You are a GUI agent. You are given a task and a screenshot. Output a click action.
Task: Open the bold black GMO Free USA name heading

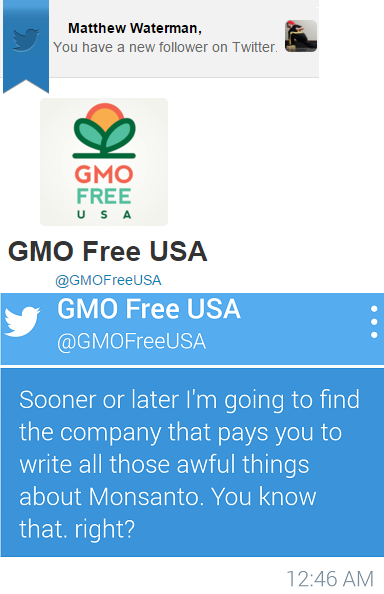pos(108,252)
